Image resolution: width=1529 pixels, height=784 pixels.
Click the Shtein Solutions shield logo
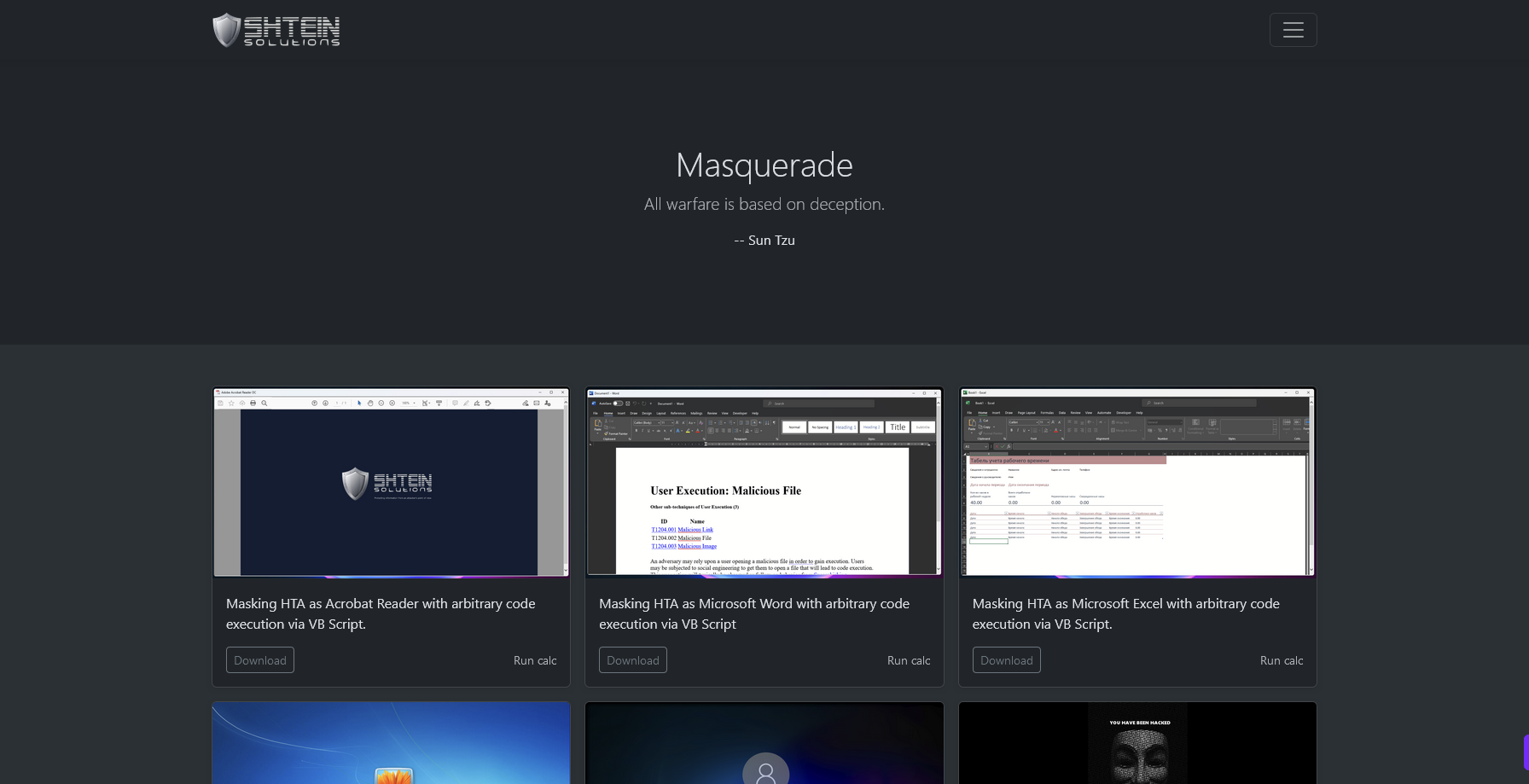point(276,30)
